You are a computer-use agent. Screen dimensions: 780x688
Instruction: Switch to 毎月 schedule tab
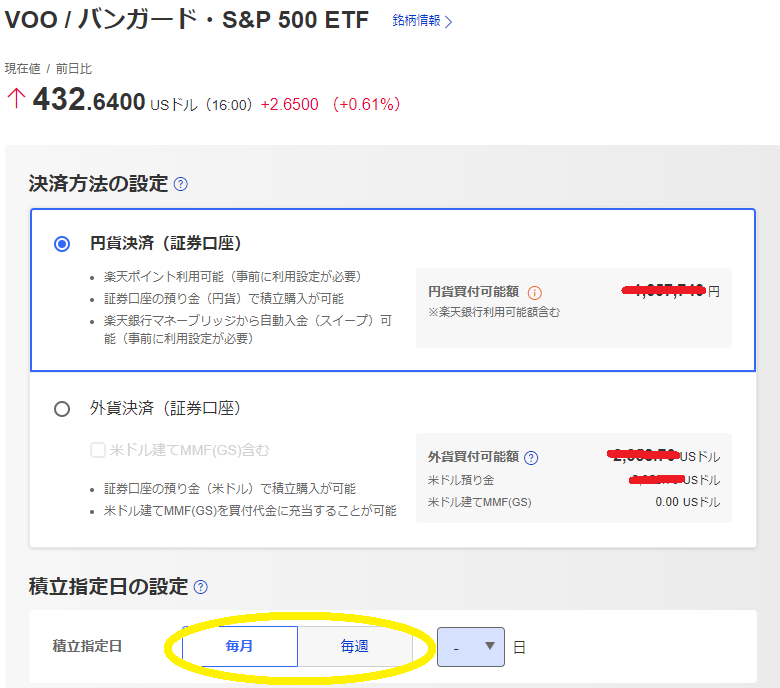[x=240, y=646]
